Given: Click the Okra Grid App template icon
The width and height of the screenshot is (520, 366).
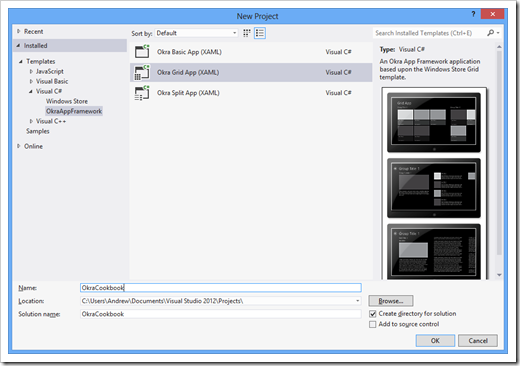Looking at the screenshot, I should pyautogui.click(x=142, y=72).
